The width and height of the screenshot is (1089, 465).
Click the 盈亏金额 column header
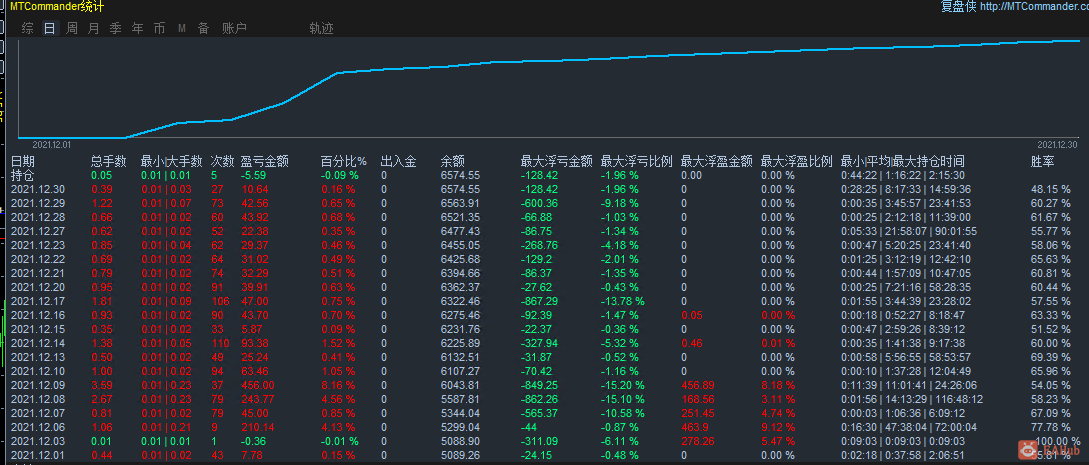pyautogui.click(x=264, y=162)
